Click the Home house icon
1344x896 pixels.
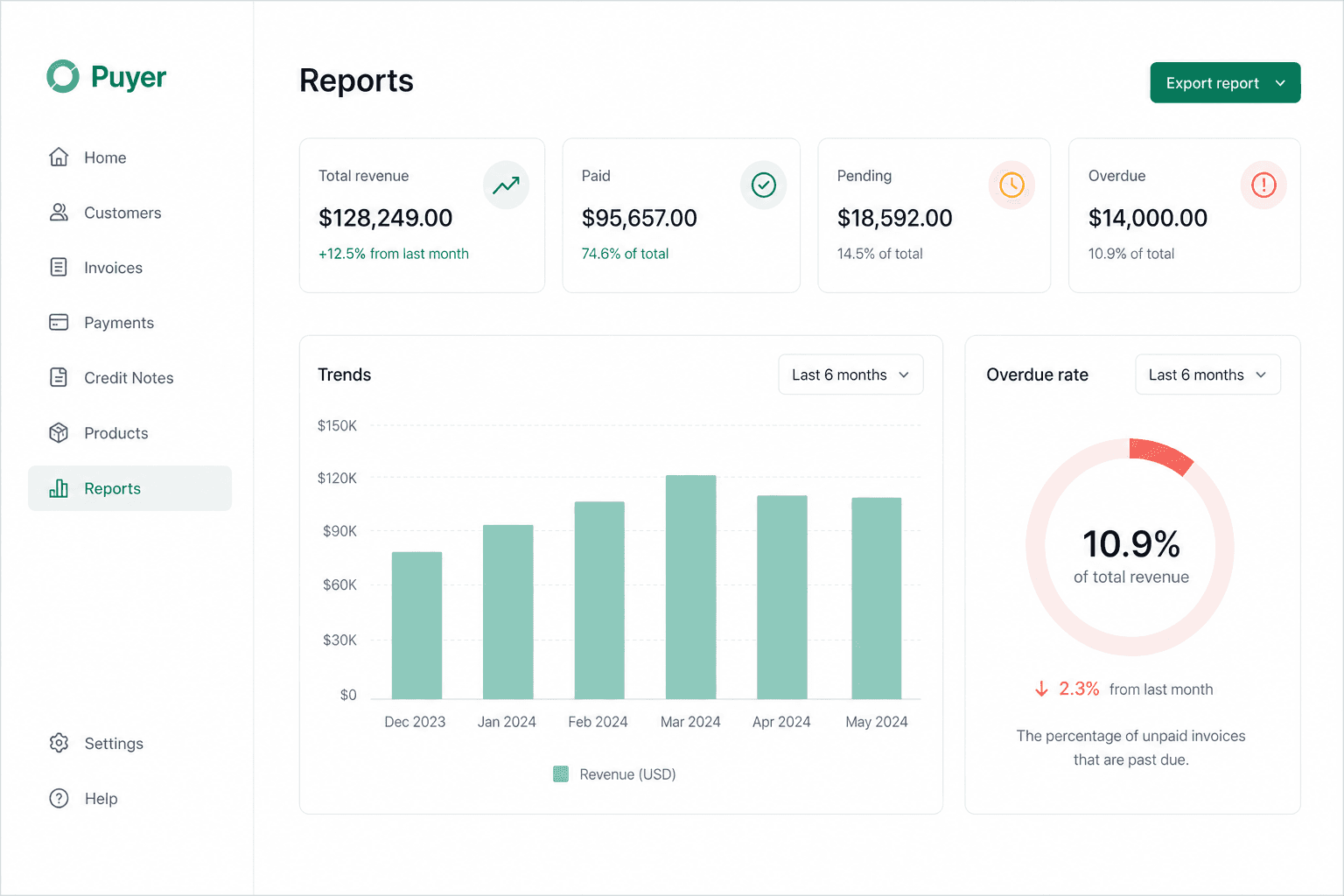tap(59, 157)
